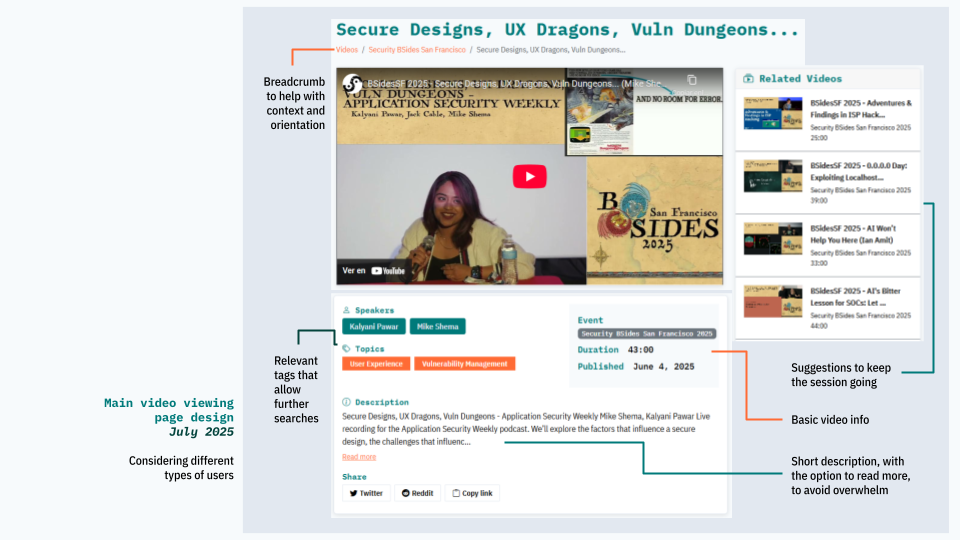Click the Published date June 4, 2025
Image resolution: width=960 pixels, height=540 pixels.
(664, 366)
